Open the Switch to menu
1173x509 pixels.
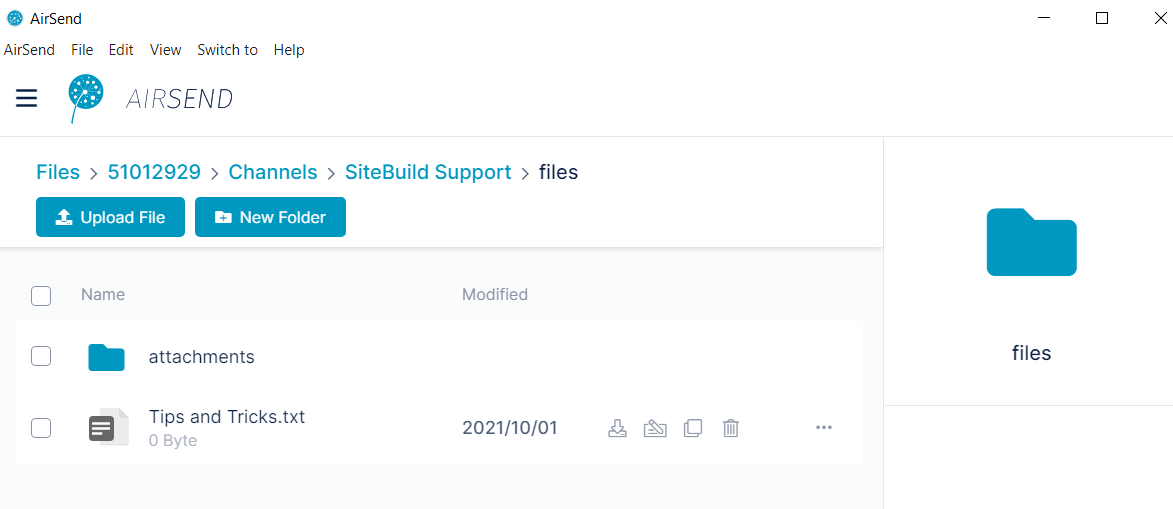click(227, 50)
